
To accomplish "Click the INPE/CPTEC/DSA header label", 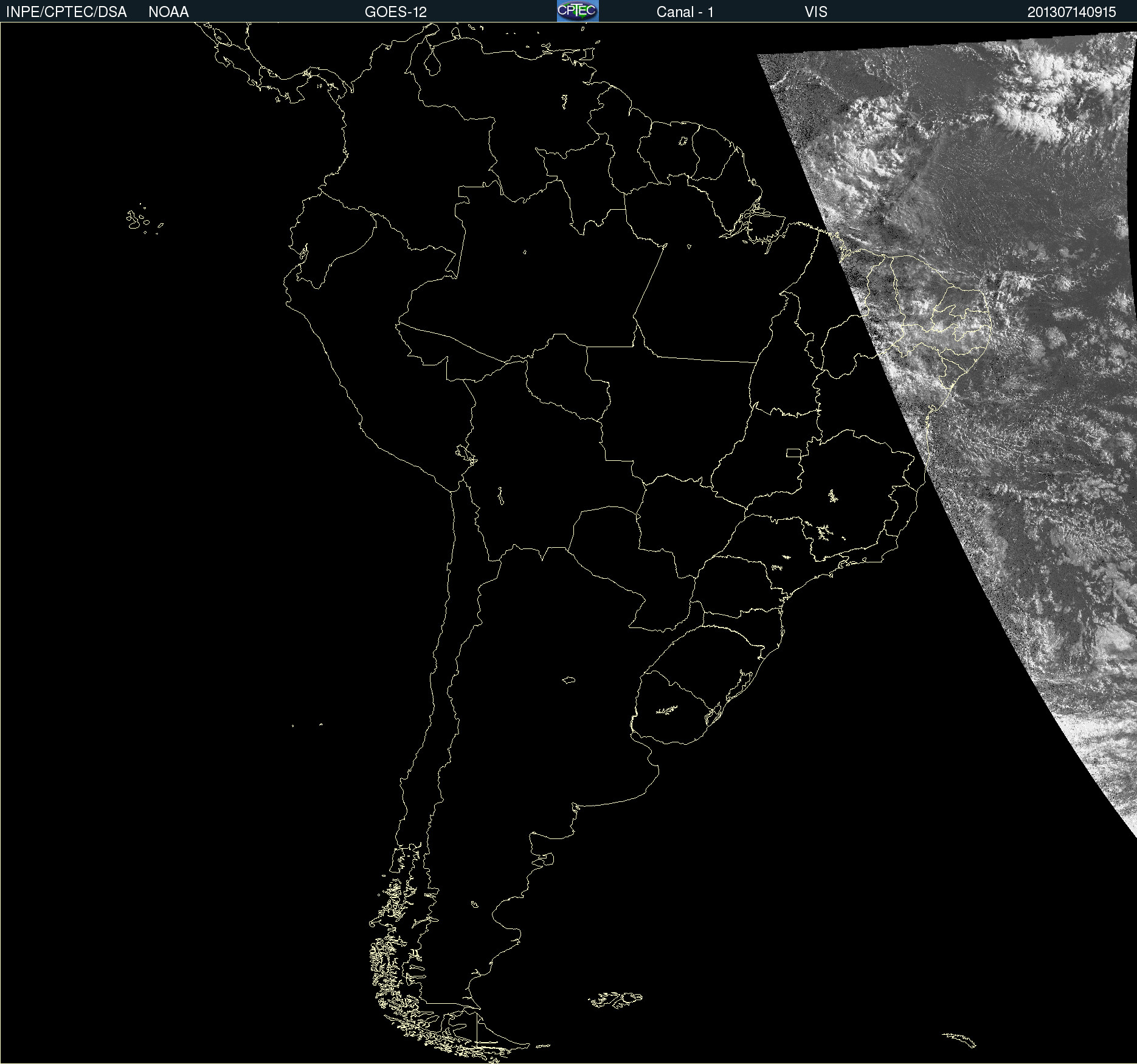I will click(66, 12).
